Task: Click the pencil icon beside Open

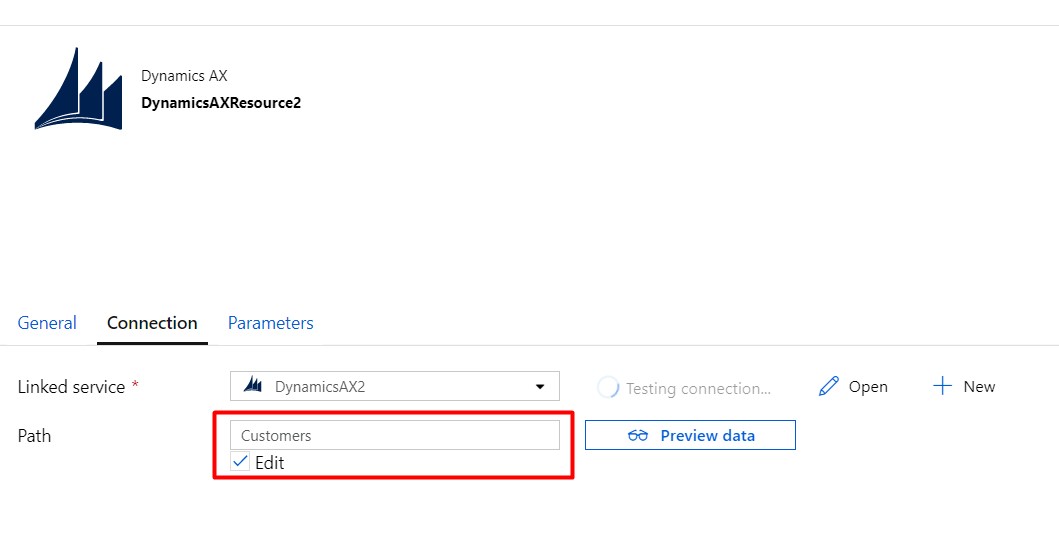Action: pos(829,387)
